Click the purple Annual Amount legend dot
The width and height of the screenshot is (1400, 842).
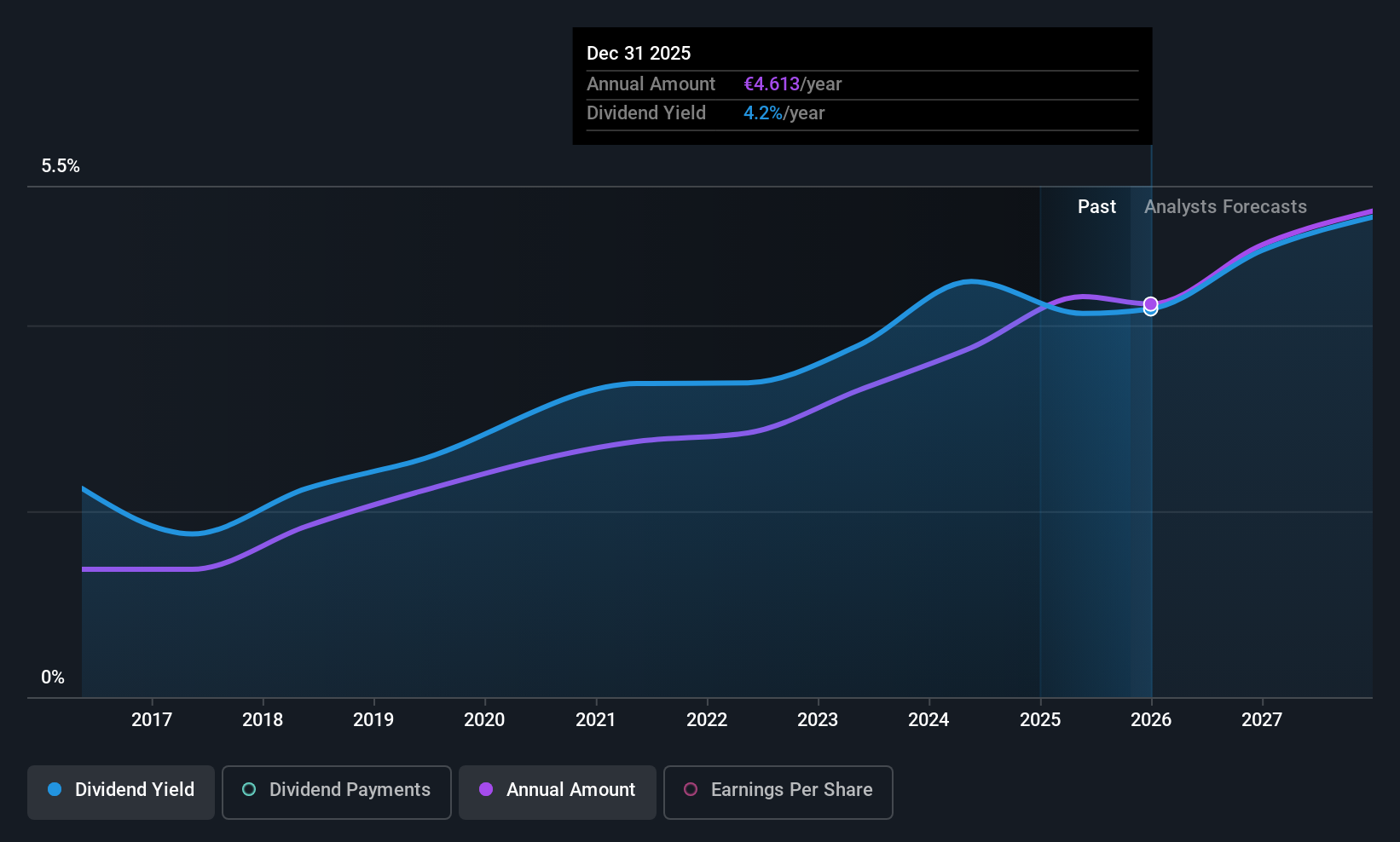pos(486,789)
